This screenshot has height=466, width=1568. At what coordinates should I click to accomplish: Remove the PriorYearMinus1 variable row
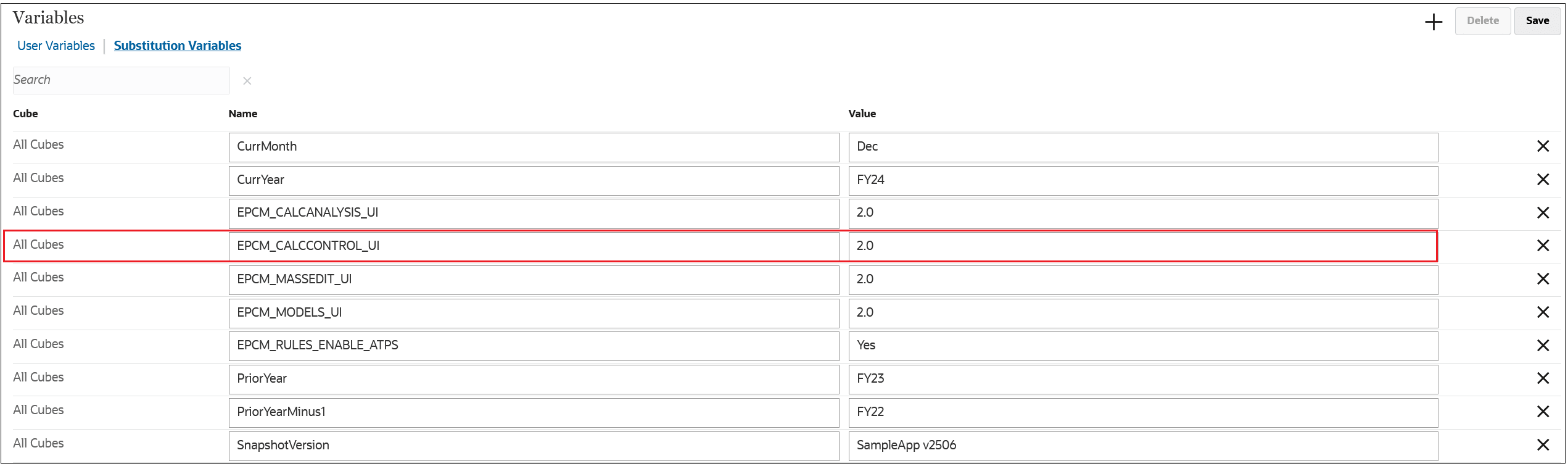[1543, 412]
